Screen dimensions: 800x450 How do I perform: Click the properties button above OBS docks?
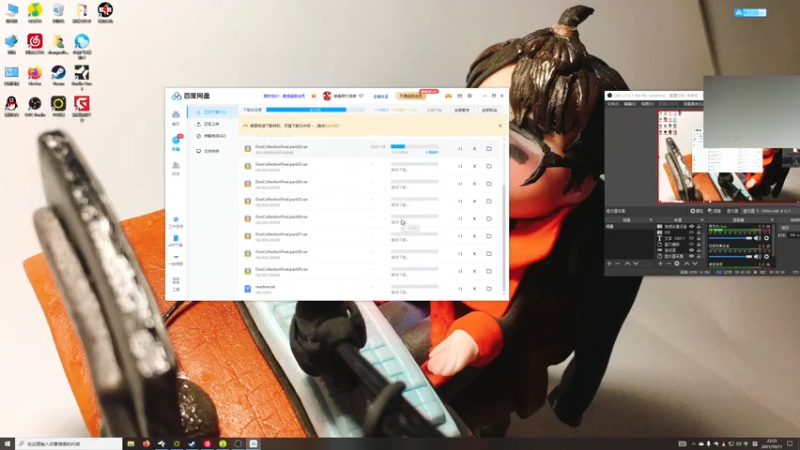pos(697,211)
